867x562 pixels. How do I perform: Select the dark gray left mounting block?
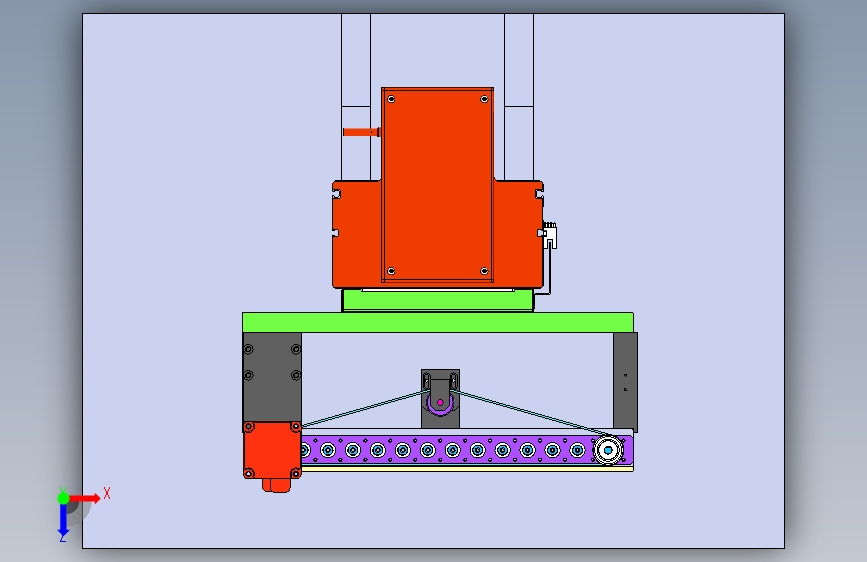[x=272, y=377]
